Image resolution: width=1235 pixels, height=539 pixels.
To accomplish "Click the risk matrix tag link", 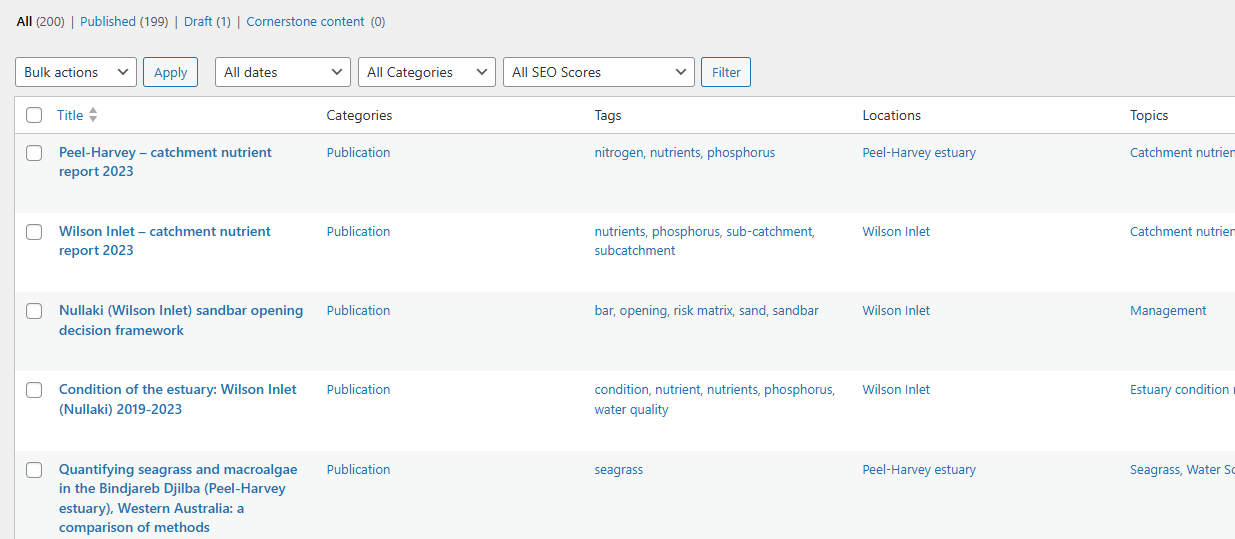I will point(703,311).
